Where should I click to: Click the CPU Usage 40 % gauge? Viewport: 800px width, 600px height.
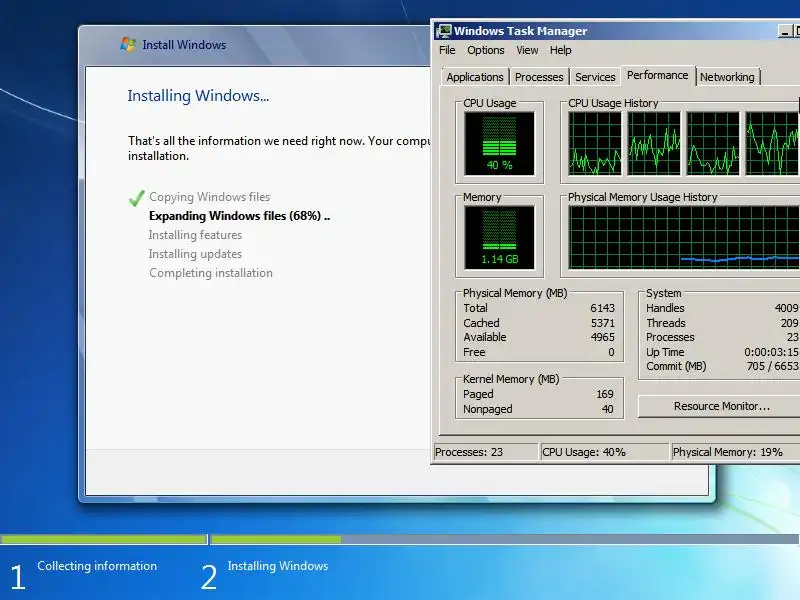[x=499, y=144]
